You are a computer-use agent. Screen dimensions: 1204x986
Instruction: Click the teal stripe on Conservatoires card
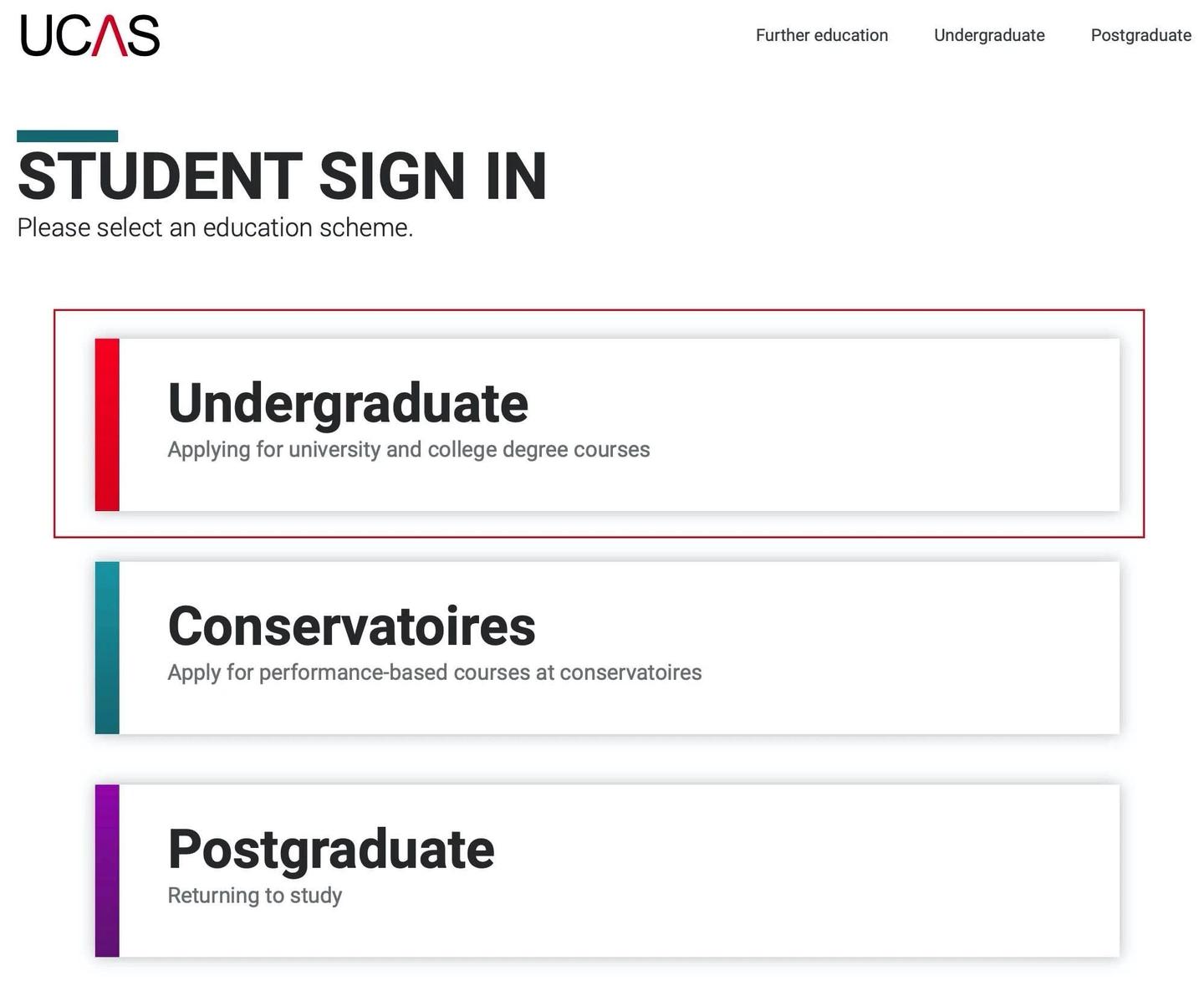[x=107, y=648]
